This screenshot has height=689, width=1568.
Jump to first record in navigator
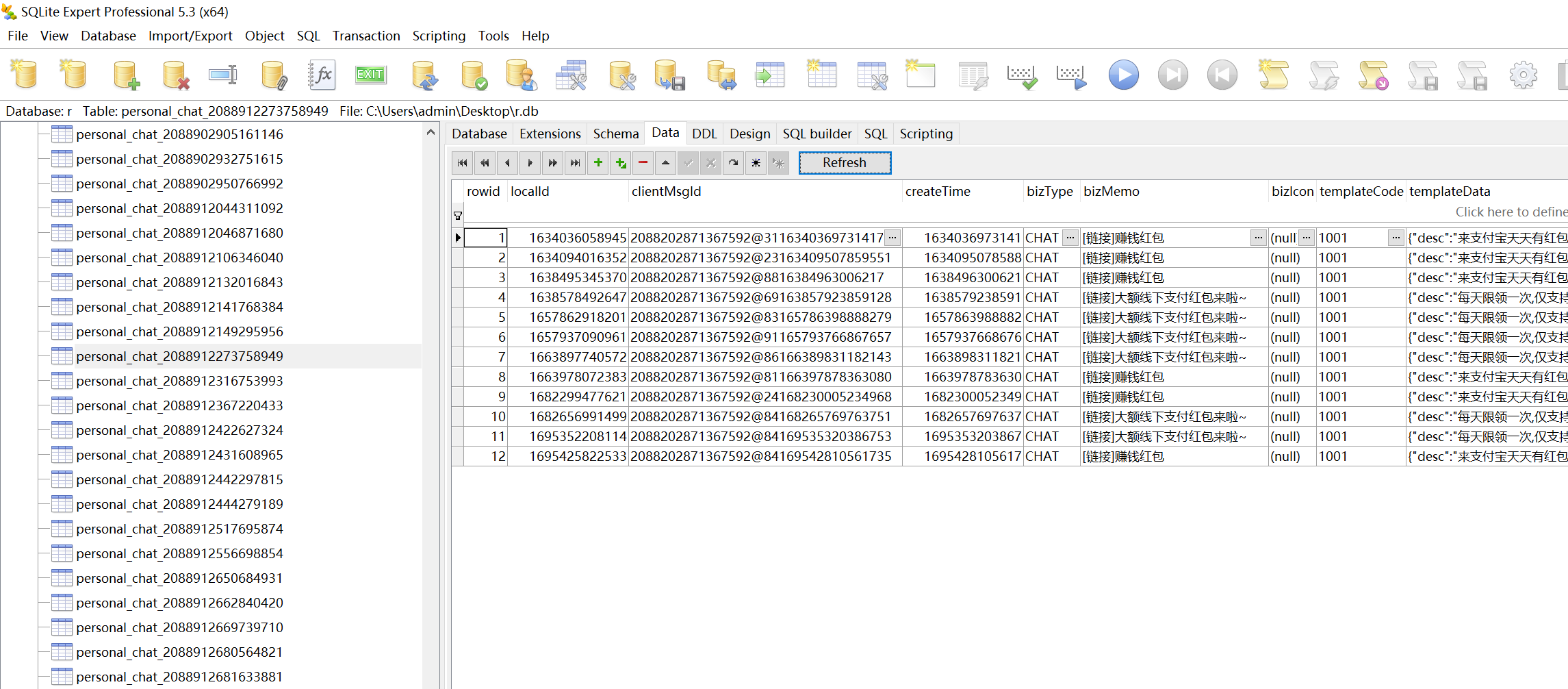462,163
